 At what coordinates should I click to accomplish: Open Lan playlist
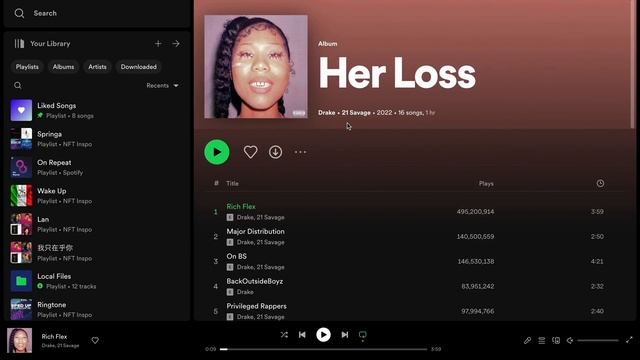coord(97,224)
